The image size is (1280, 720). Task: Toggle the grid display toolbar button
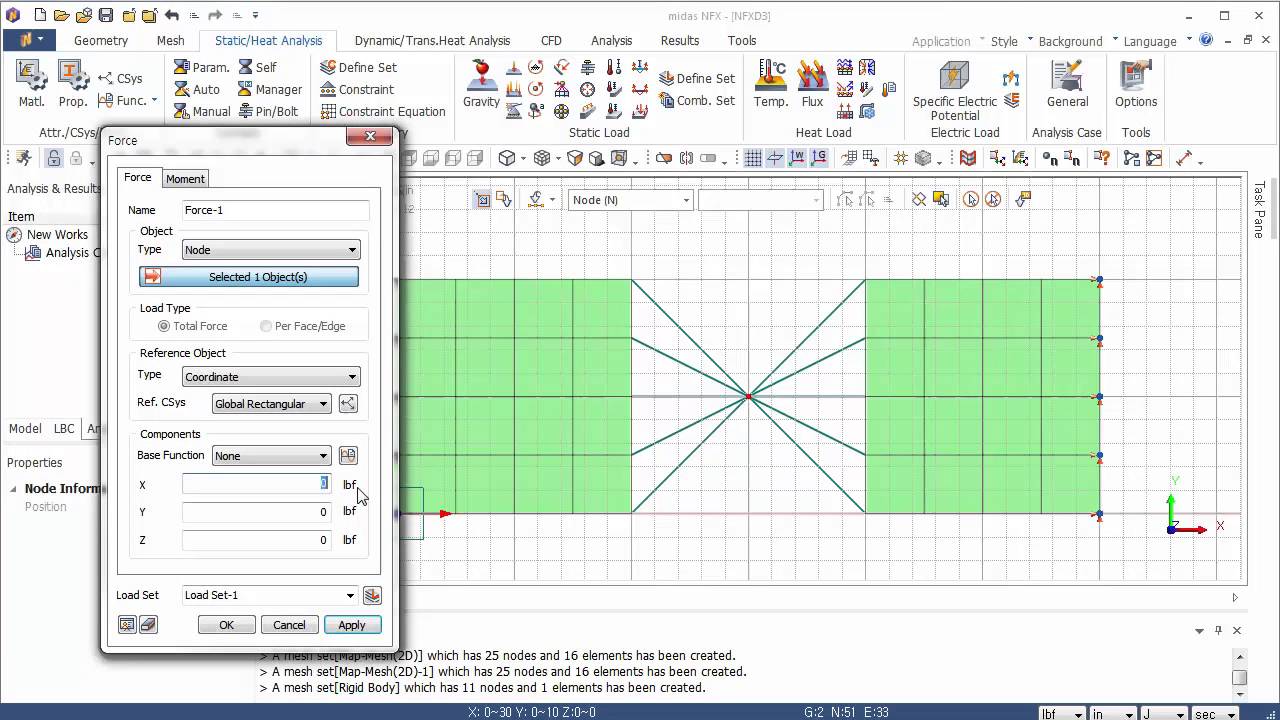(753, 158)
